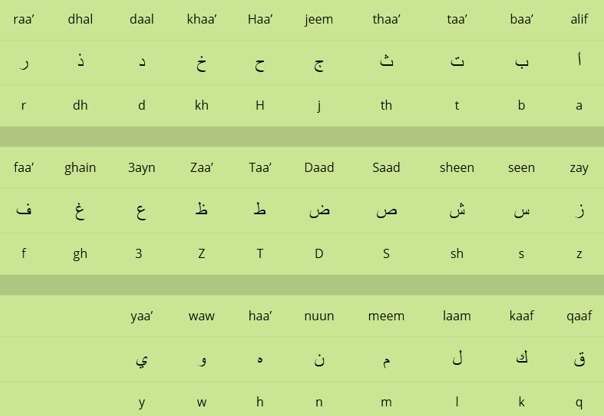
Task: Click the Arabic glyph for raa'
Action: pos(24,64)
